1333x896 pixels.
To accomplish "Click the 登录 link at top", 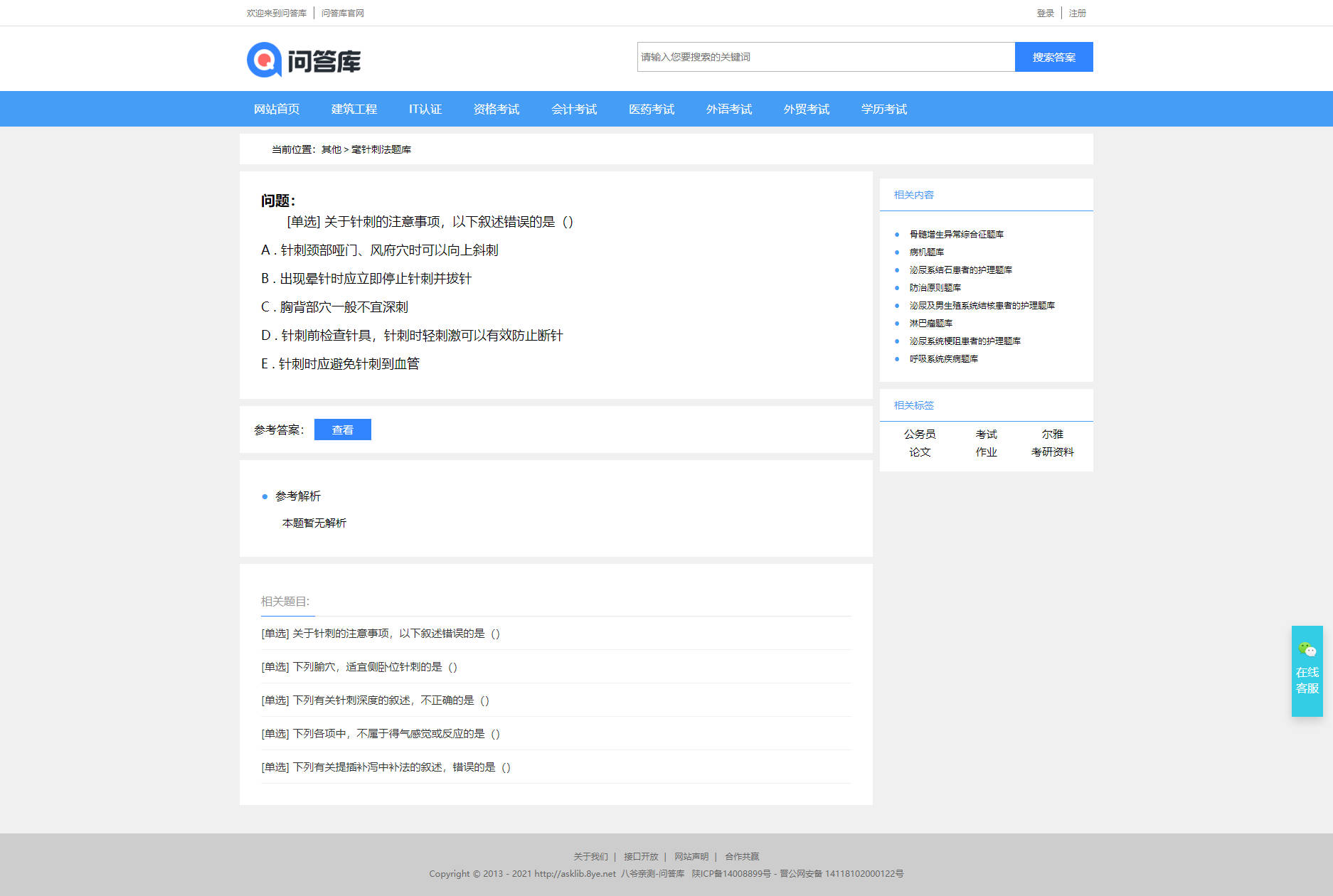I will (1045, 13).
